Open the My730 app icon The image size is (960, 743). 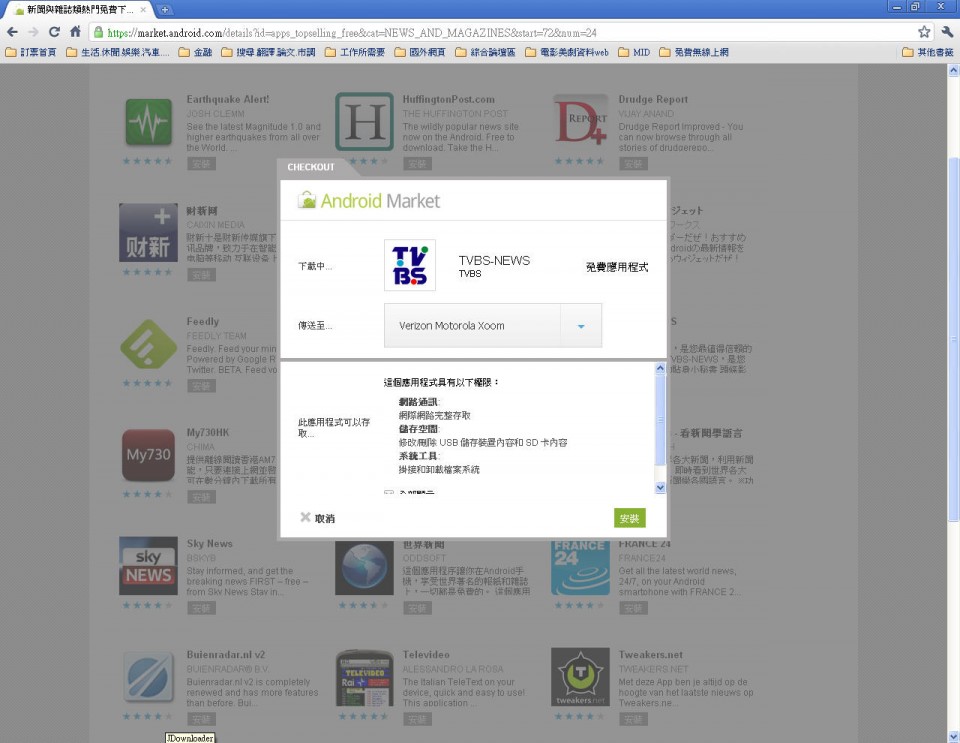pos(148,455)
